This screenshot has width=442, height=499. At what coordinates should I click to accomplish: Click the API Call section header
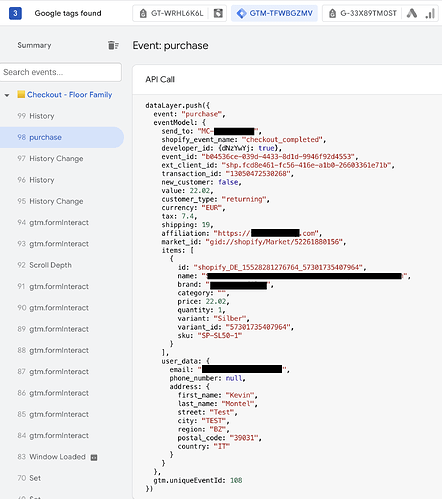[160, 79]
